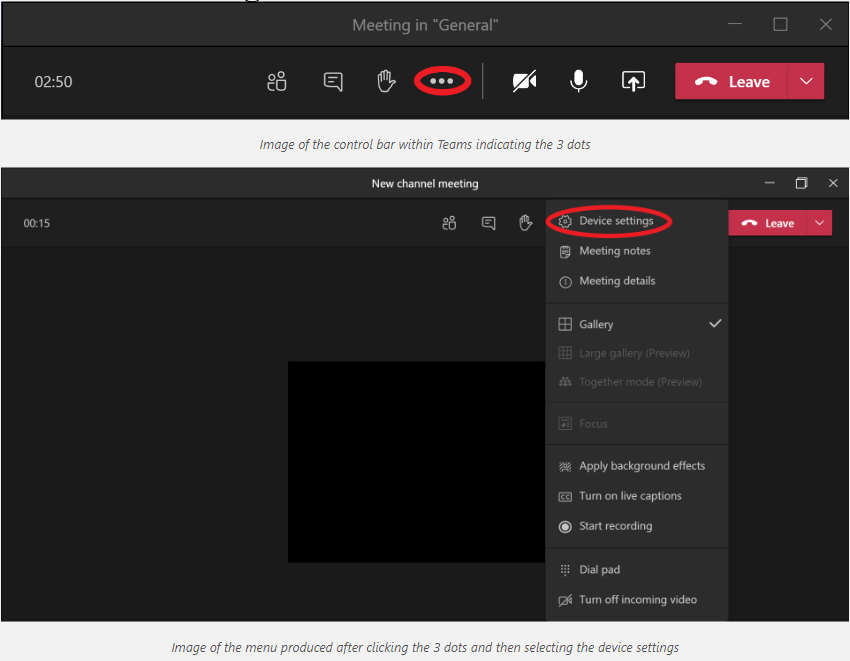850x661 pixels.
Task: Expand Leave dropdown in New channel meeting
Action: (820, 223)
